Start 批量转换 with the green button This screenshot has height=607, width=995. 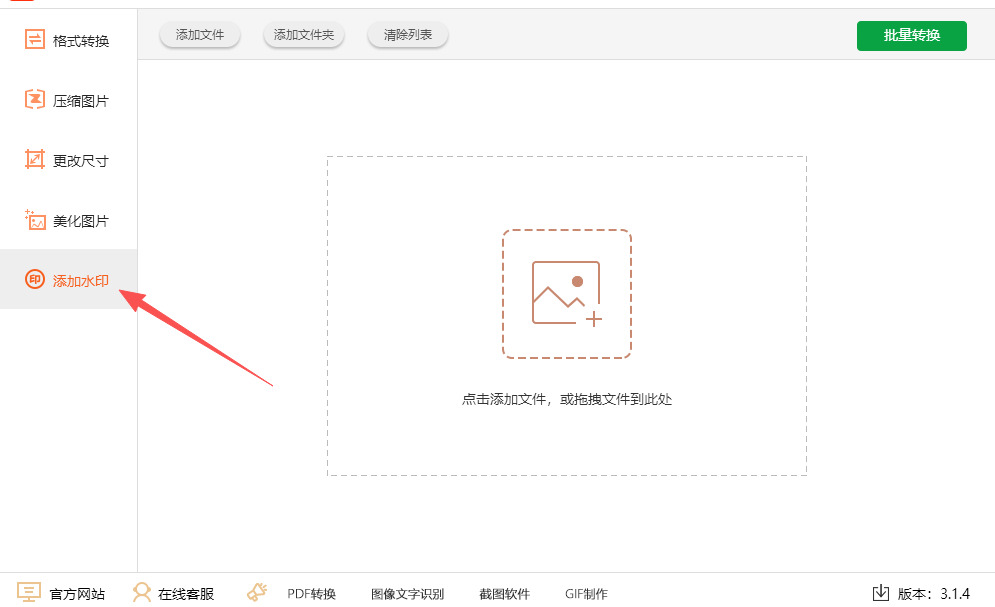click(x=912, y=36)
